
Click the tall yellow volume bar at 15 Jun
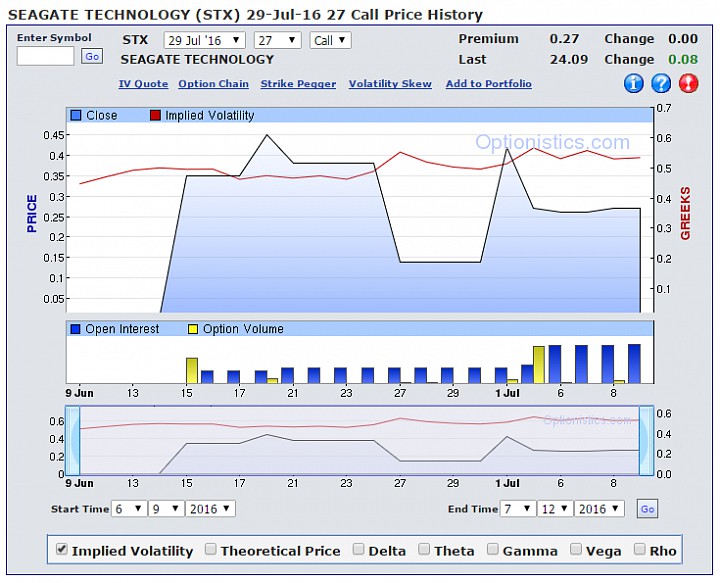tap(192, 370)
